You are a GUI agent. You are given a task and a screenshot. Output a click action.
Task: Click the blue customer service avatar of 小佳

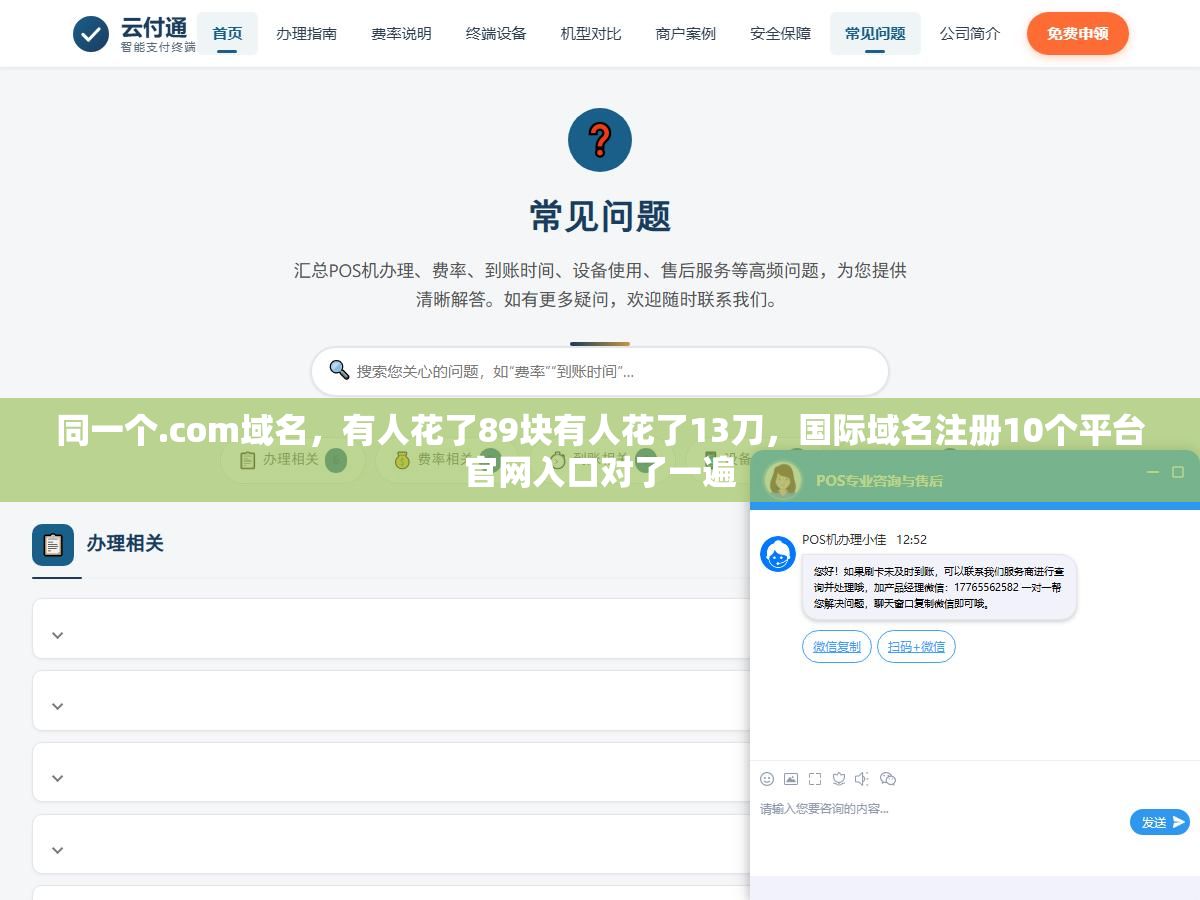[x=778, y=554]
